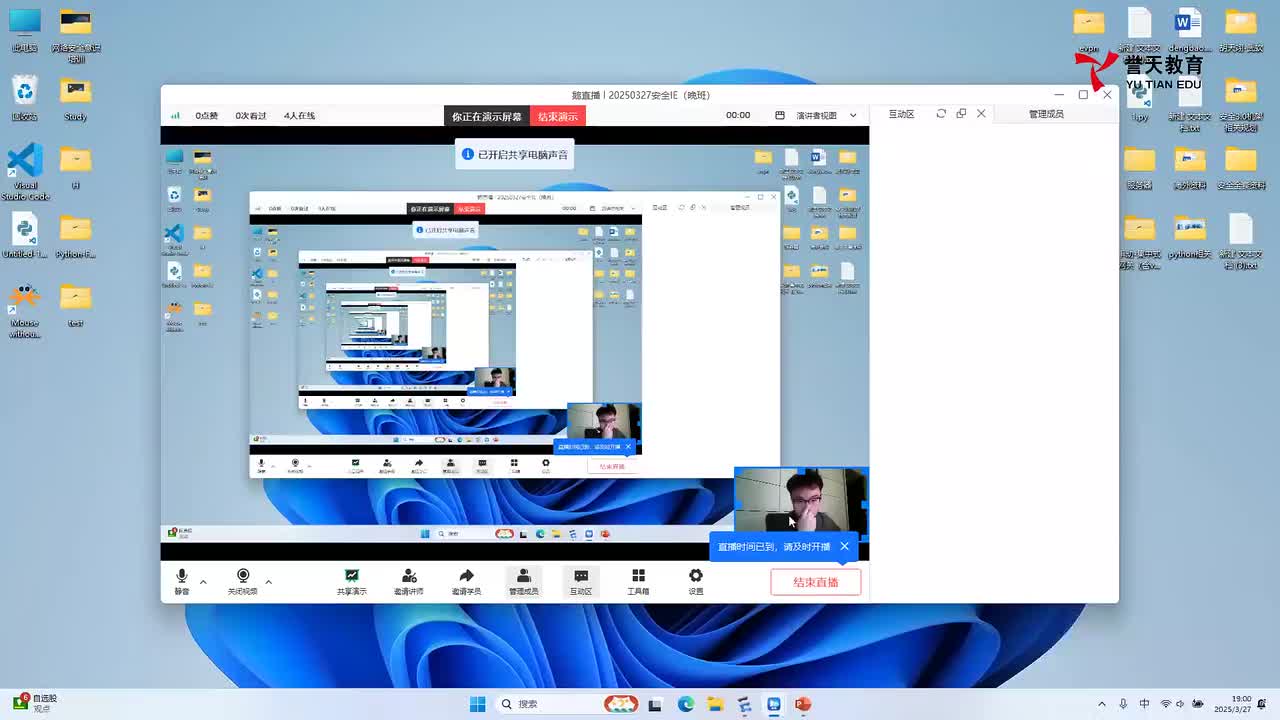The height and width of the screenshot is (720, 1280).
Task: Click the presenter webcam thumbnail
Action: [801, 500]
